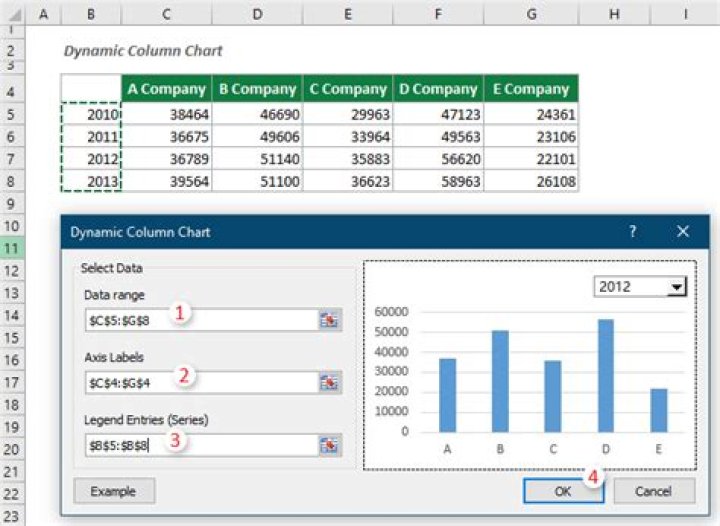Image resolution: width=720 pixels, height=526 pixels.
Task: Click cell with value 36675
Action: 166,136
